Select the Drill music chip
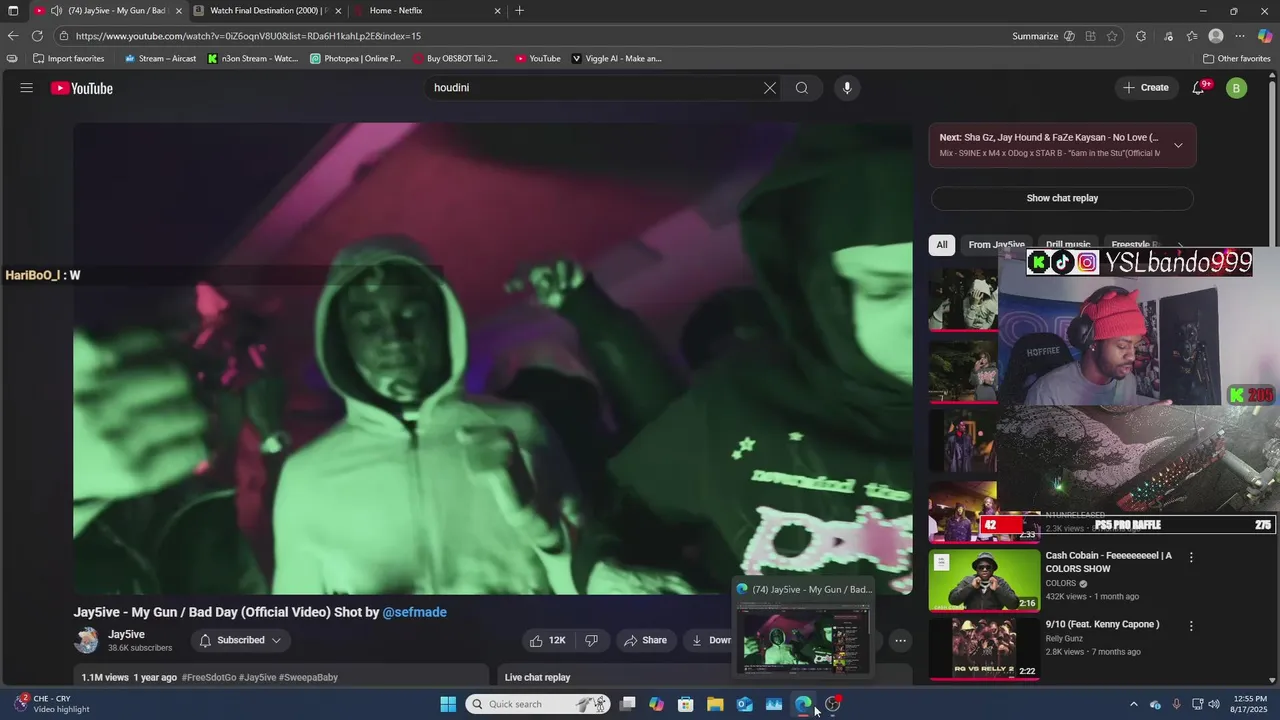Screen dimensions: 1280x720 (1068, 245)
